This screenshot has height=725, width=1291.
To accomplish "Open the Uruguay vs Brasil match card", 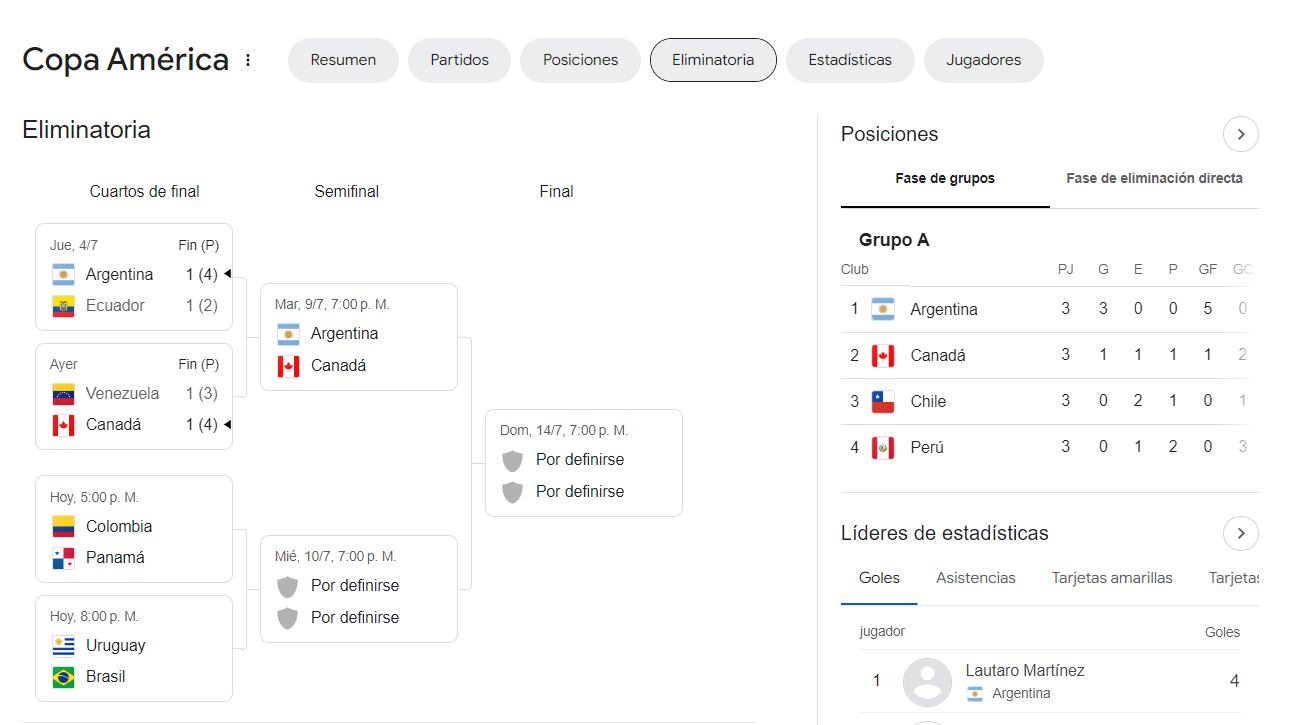I will (x=134, y=648).
